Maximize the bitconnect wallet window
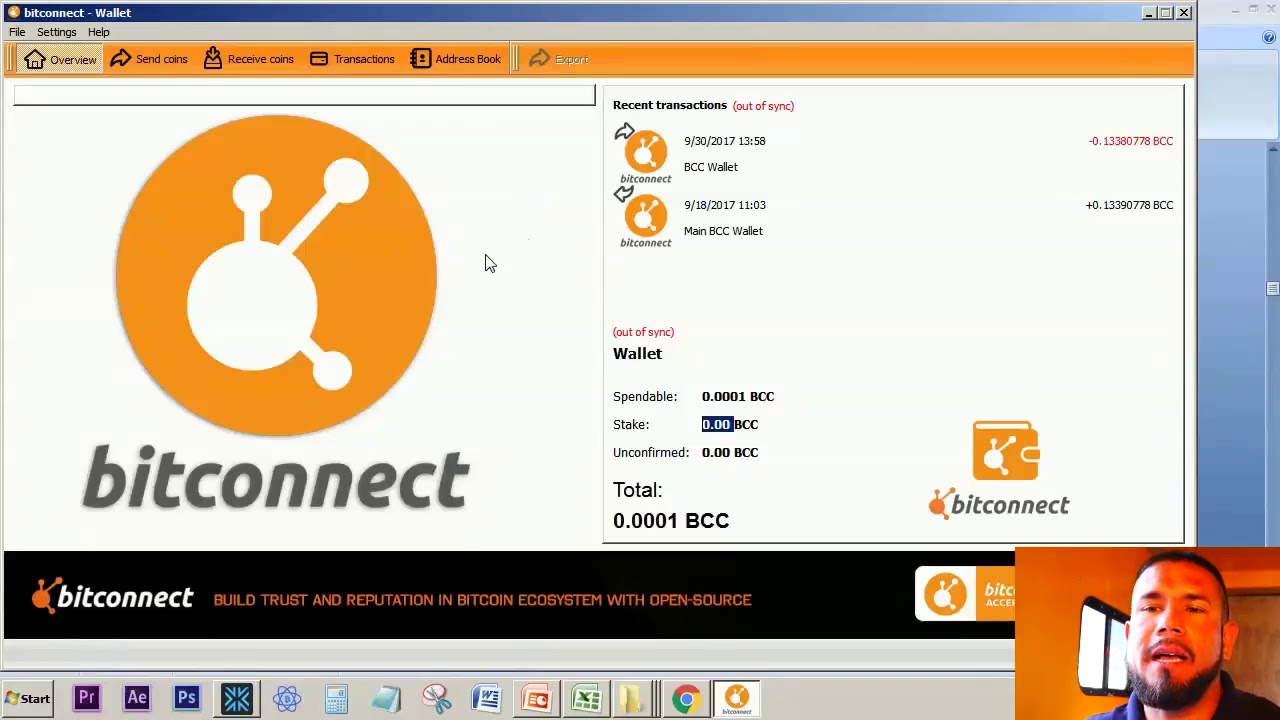 pyautogui.click(x=1166, y=13)
